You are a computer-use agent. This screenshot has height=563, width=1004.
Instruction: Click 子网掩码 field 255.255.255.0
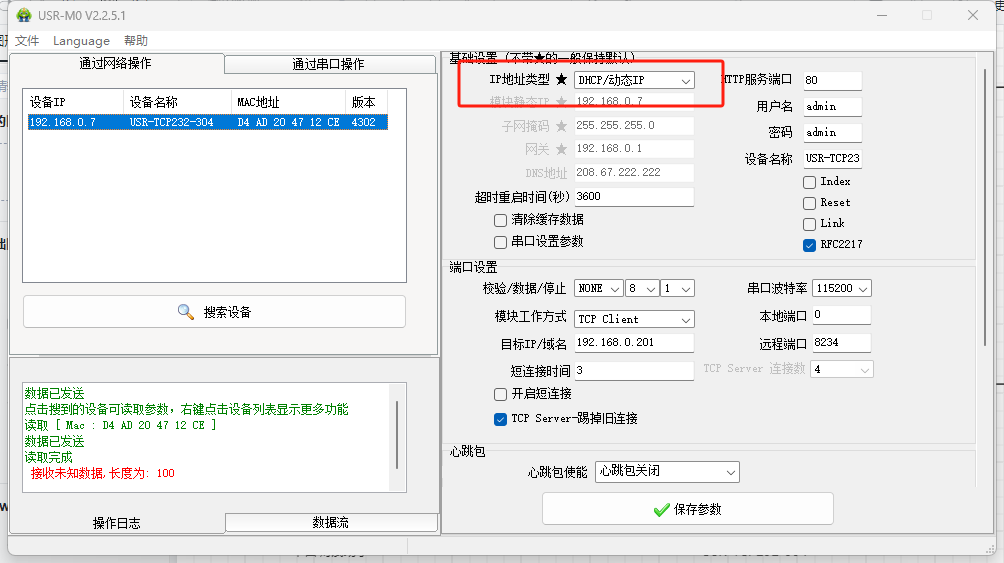click(634, 126)
